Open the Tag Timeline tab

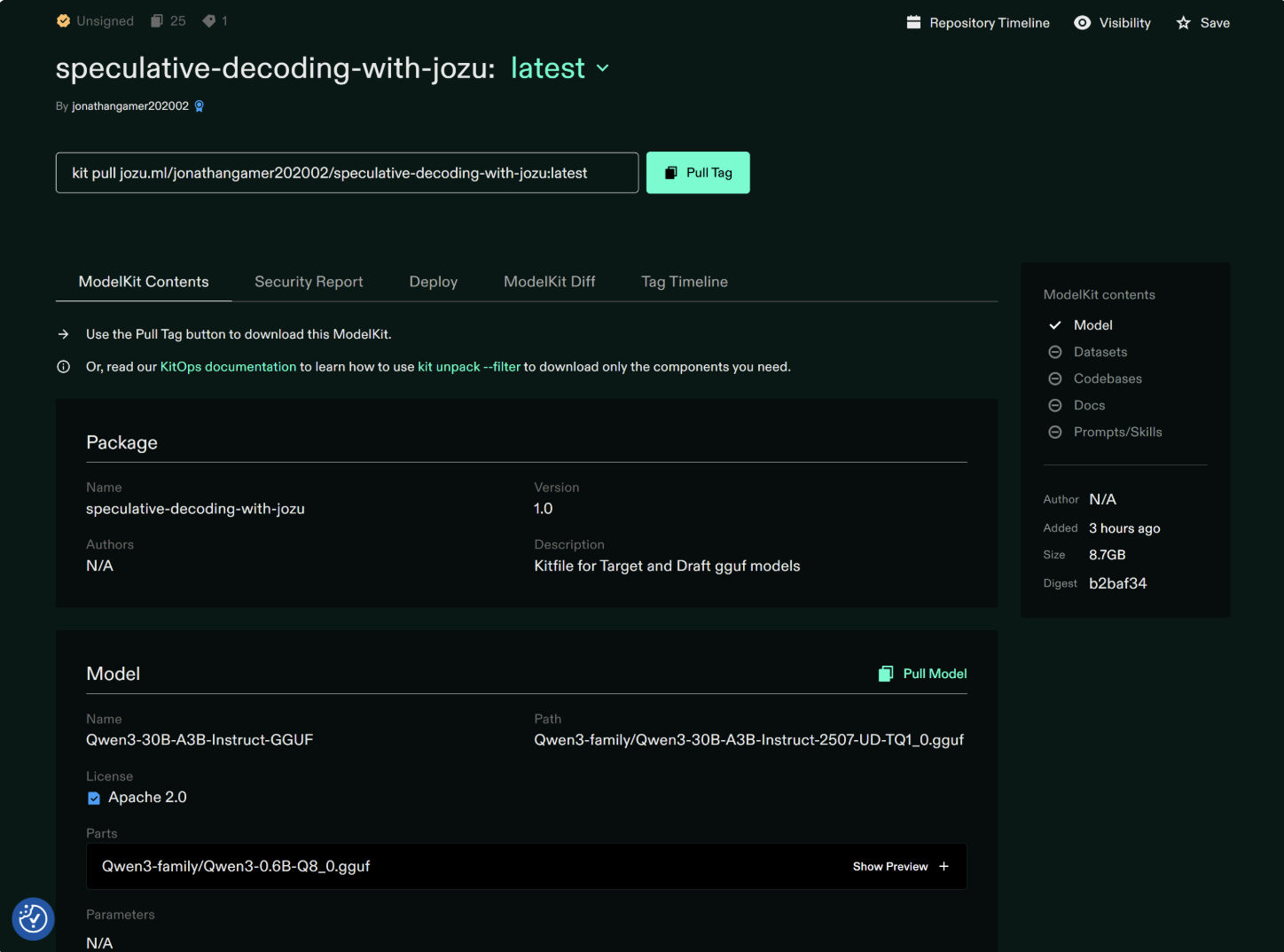click(685, 282)
